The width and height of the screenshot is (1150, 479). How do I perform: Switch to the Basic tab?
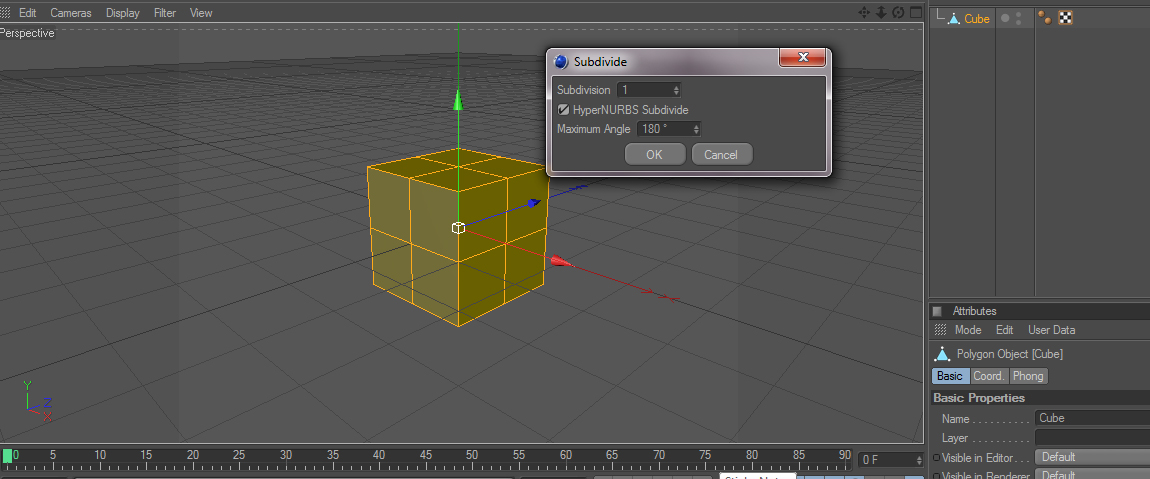pos(950,376)
